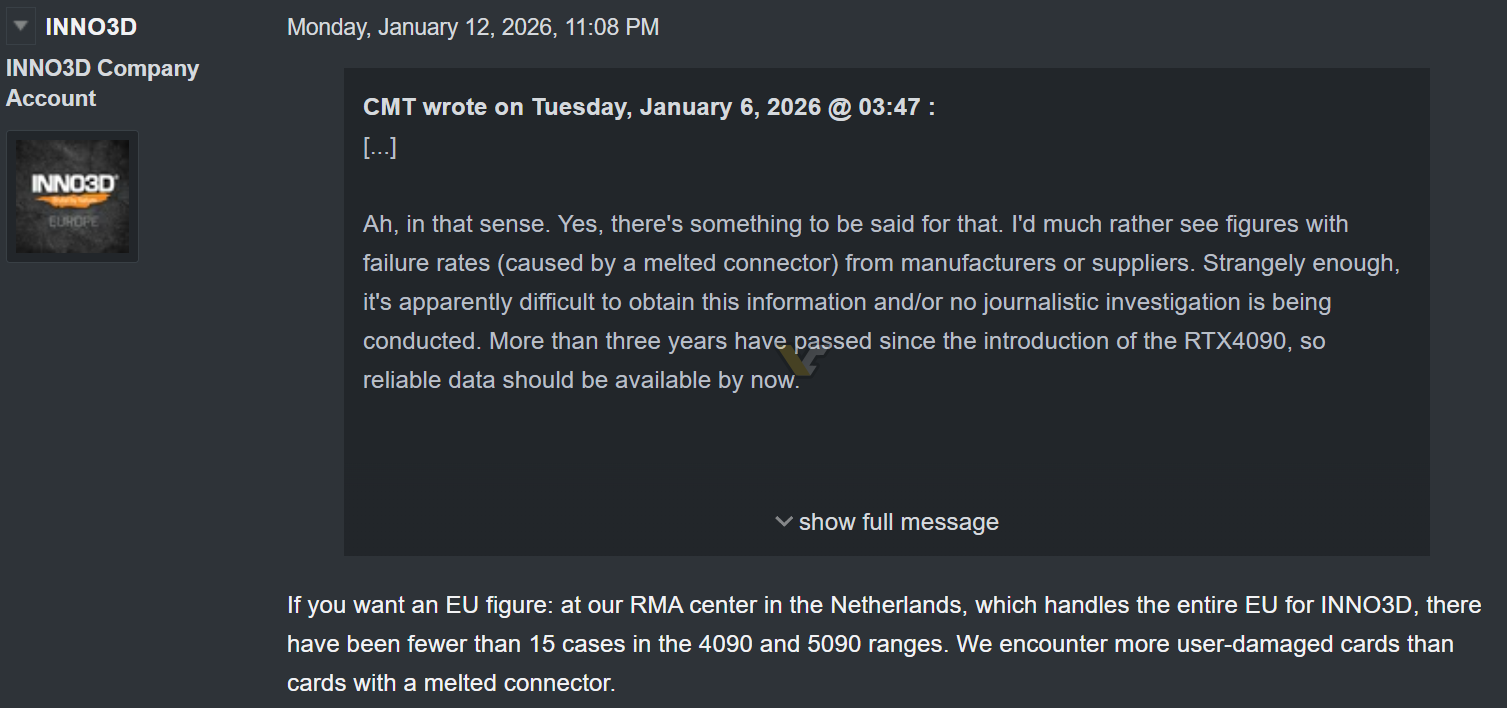
Task: Click the post timestamp Monday, January 12, 2026
Action: click(472, 27)
